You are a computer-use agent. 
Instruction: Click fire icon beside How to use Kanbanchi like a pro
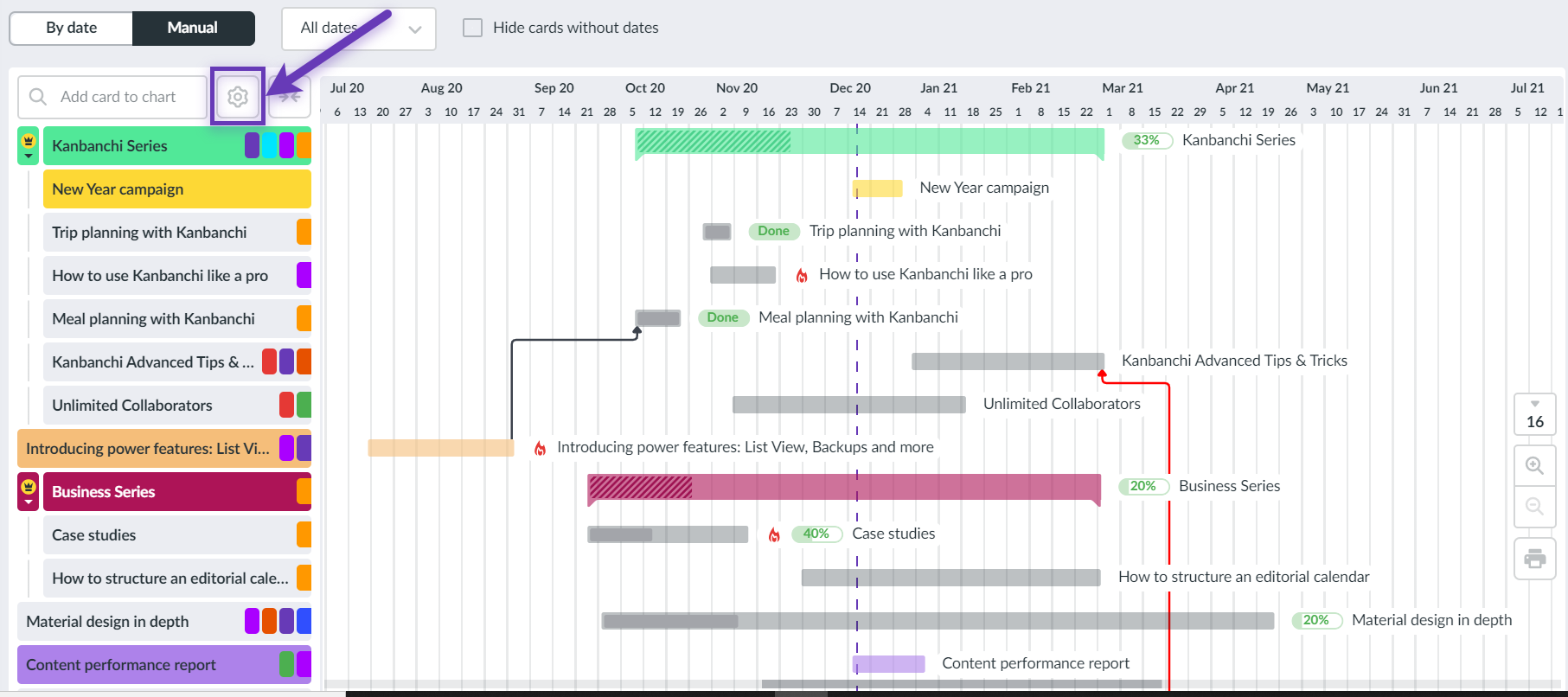click(x=802, y=275)
